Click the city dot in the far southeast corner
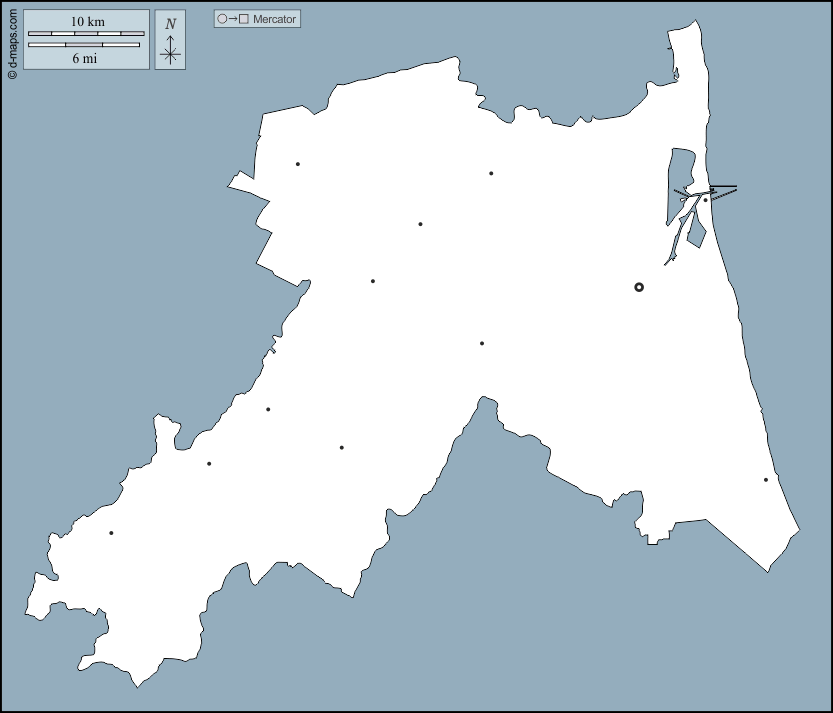The width and height of the screenshot is (833, 713). point(766,480)
